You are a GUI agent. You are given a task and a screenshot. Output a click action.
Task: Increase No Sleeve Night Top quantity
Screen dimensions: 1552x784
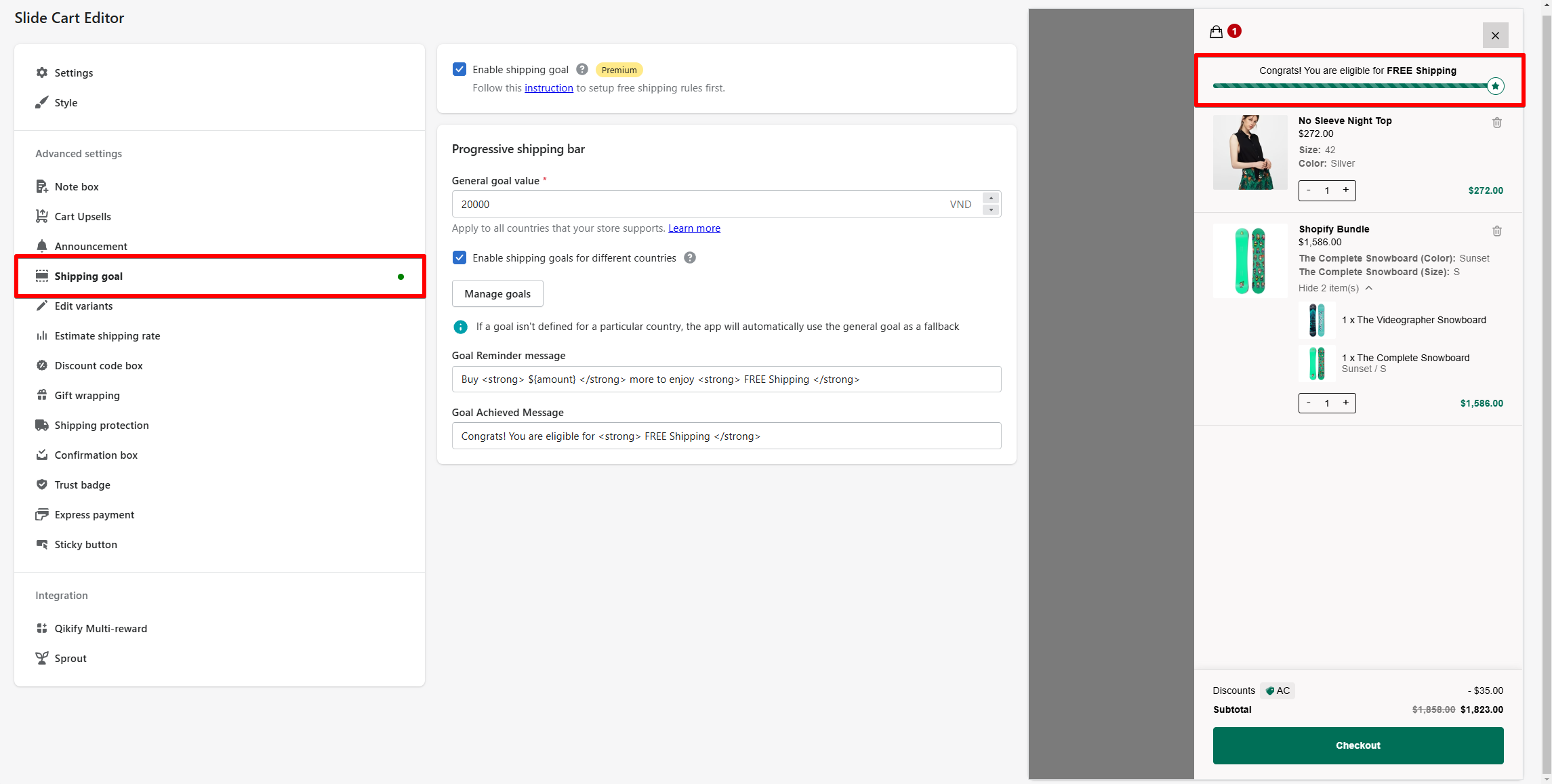click(x=1345, y=190)
